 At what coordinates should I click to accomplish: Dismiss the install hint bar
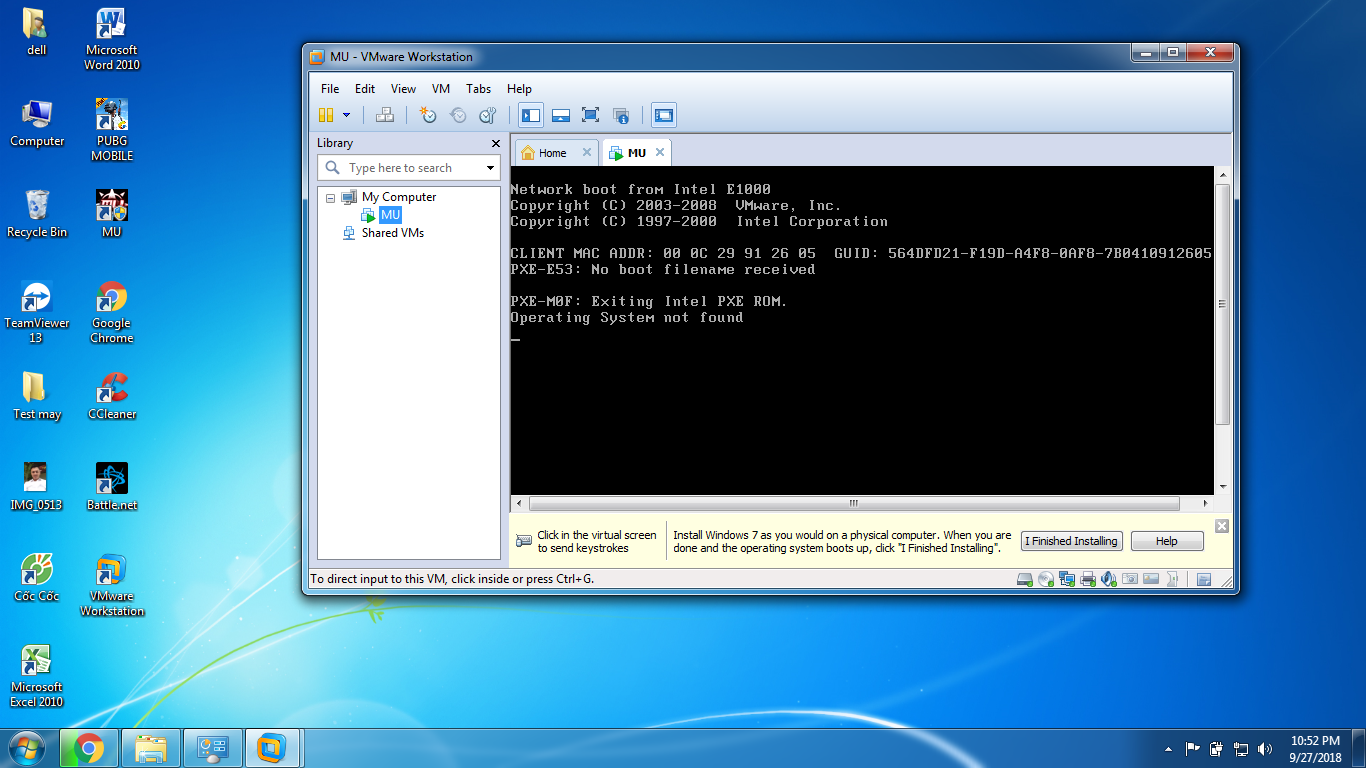pyautogui.click(x=1221, y=526)
